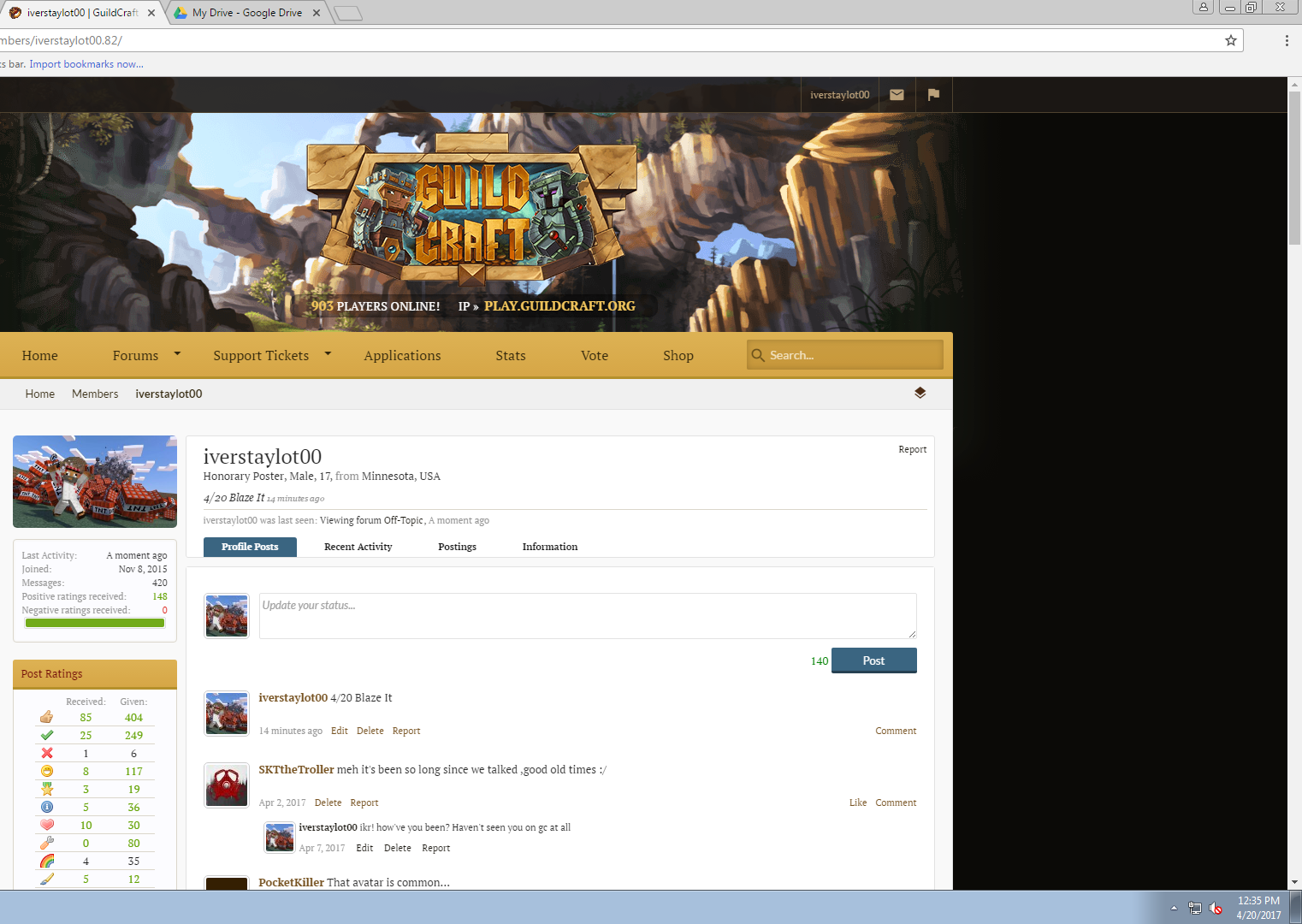Screen dimensions: 1302x924
Task: Open the alerts flag icon
Action: (x=933, y=95)
